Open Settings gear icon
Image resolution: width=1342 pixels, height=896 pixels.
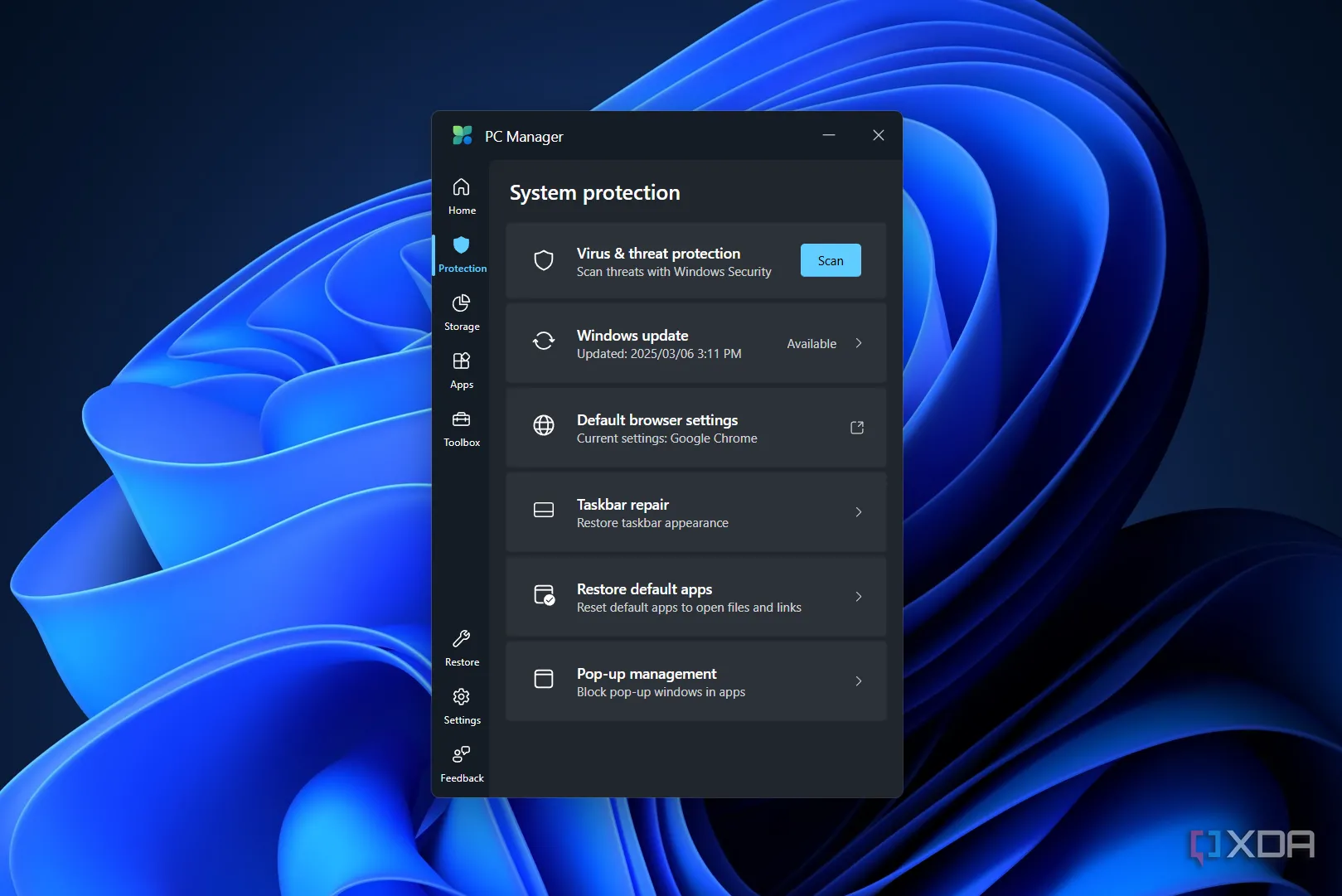pyautogui.click(x=461, y=696)
